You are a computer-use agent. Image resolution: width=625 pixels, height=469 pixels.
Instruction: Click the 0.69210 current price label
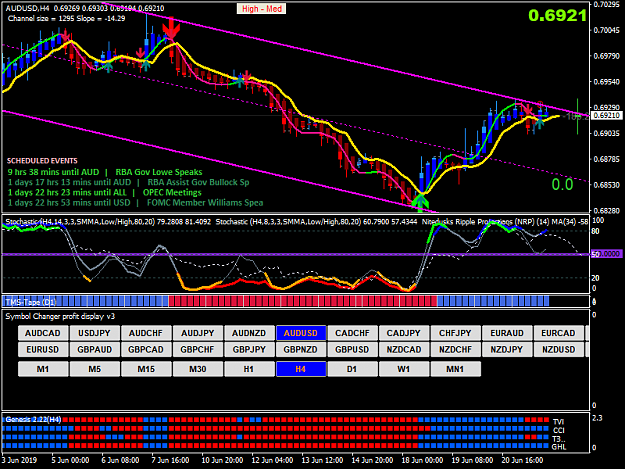pyautogui.click(x=606, y=116)
